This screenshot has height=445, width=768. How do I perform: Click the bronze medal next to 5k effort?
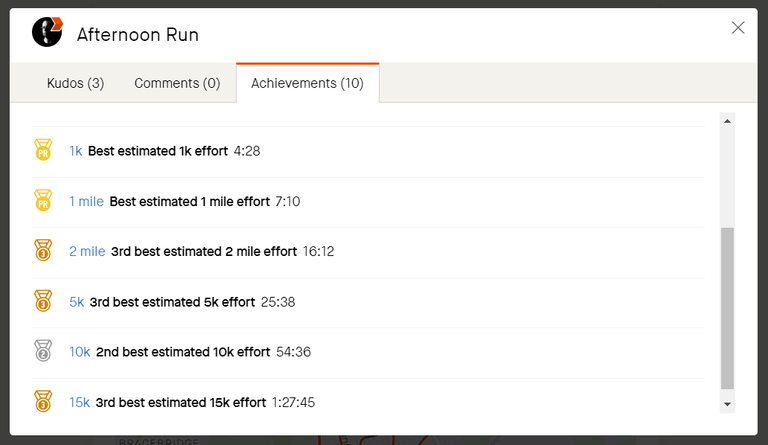(x=43, y=301)
